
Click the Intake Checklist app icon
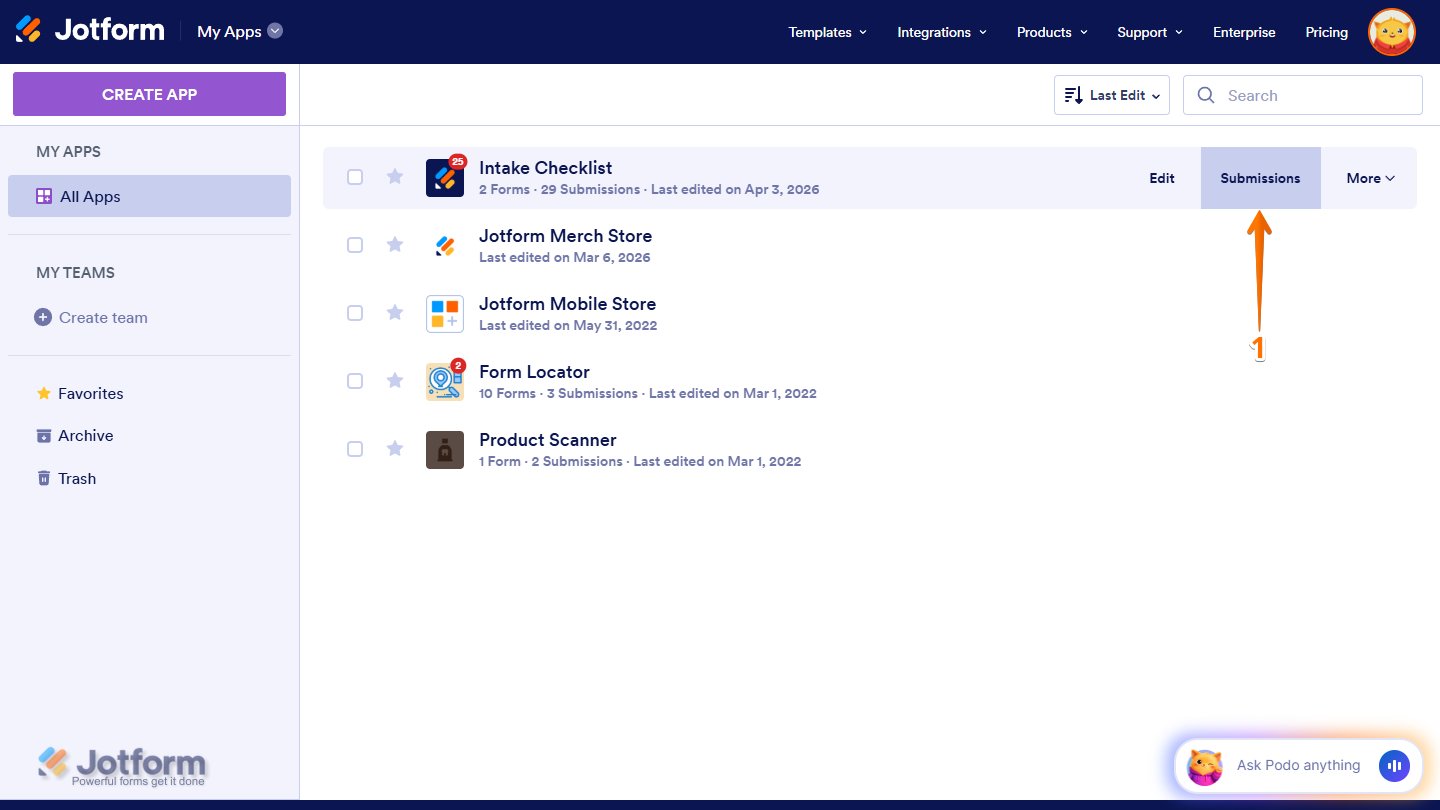tap(444, 176)
